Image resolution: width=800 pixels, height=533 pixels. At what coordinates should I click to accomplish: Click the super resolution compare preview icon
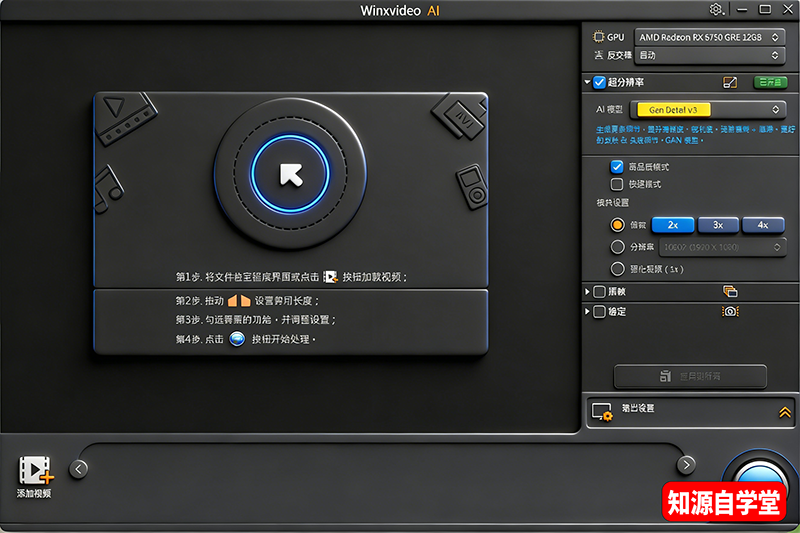coord(730,83)
